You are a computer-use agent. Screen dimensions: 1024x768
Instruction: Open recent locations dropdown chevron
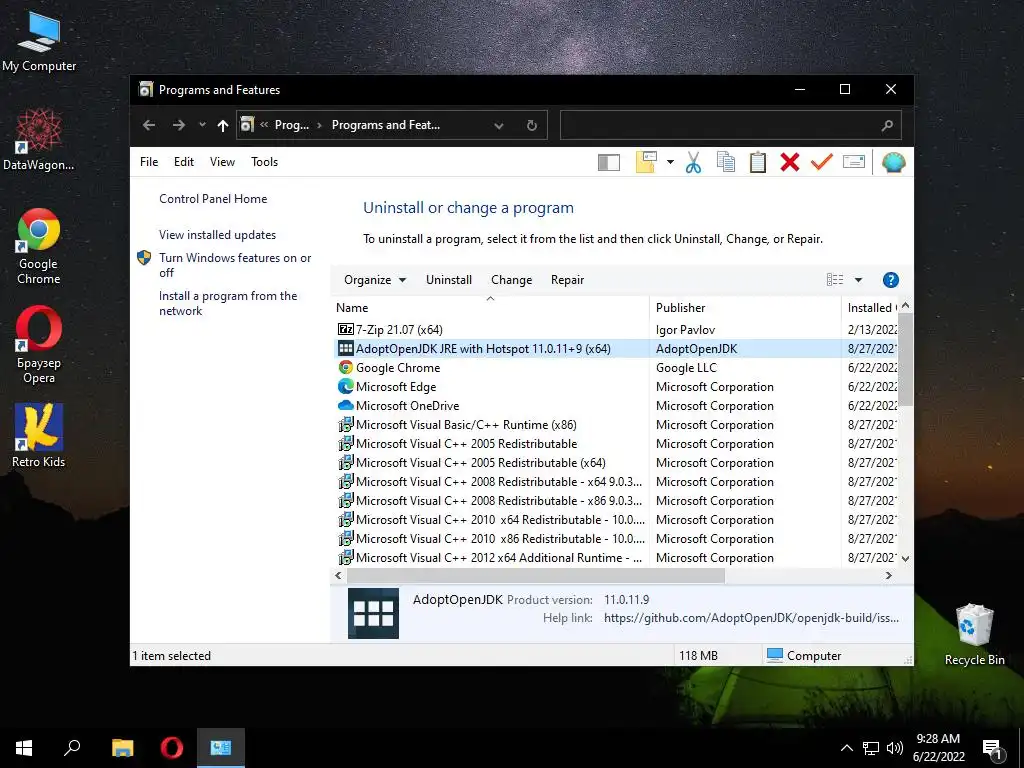click(x=202, y=125)
